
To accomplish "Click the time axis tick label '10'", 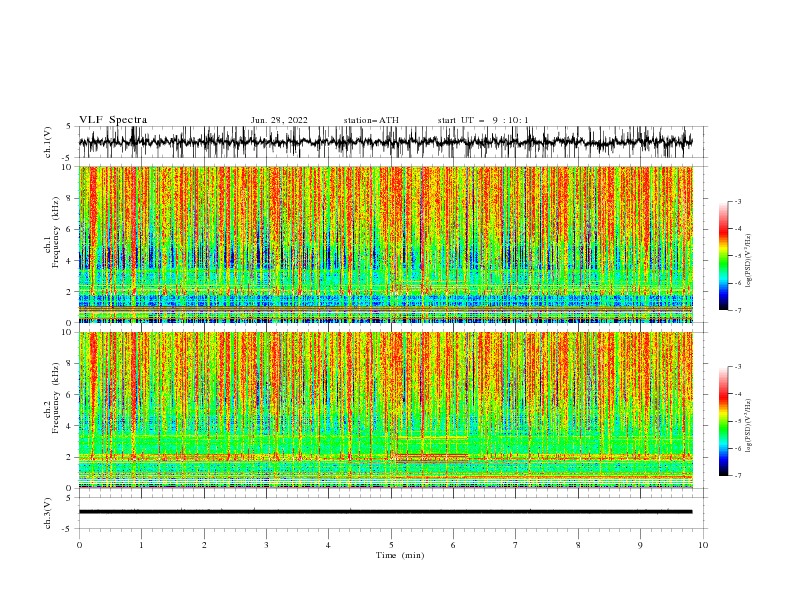I will click(703, 545).
